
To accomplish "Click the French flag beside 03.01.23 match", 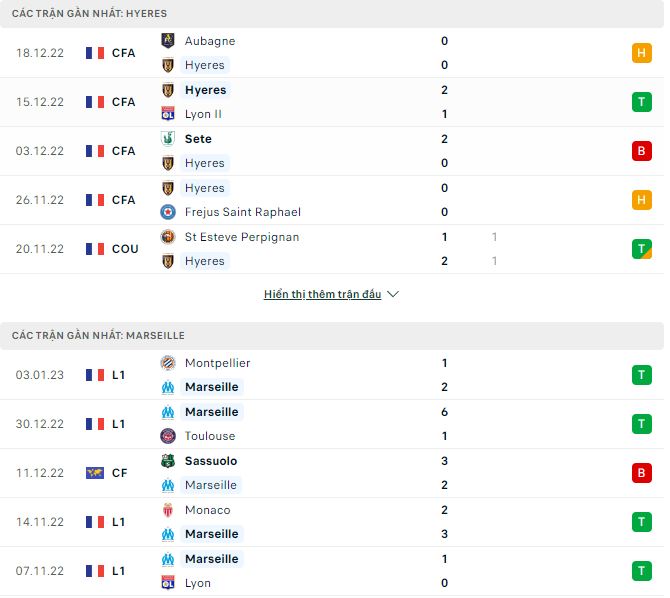I will [x=95, y=375].
